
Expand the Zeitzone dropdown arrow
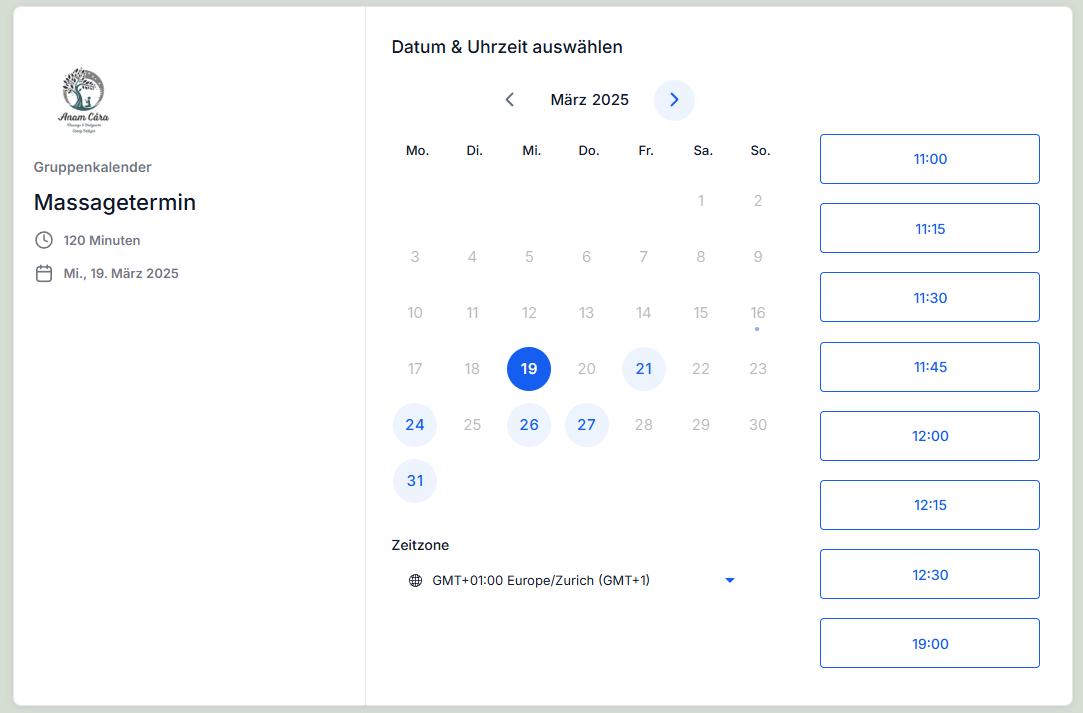[x=730, y=580]
